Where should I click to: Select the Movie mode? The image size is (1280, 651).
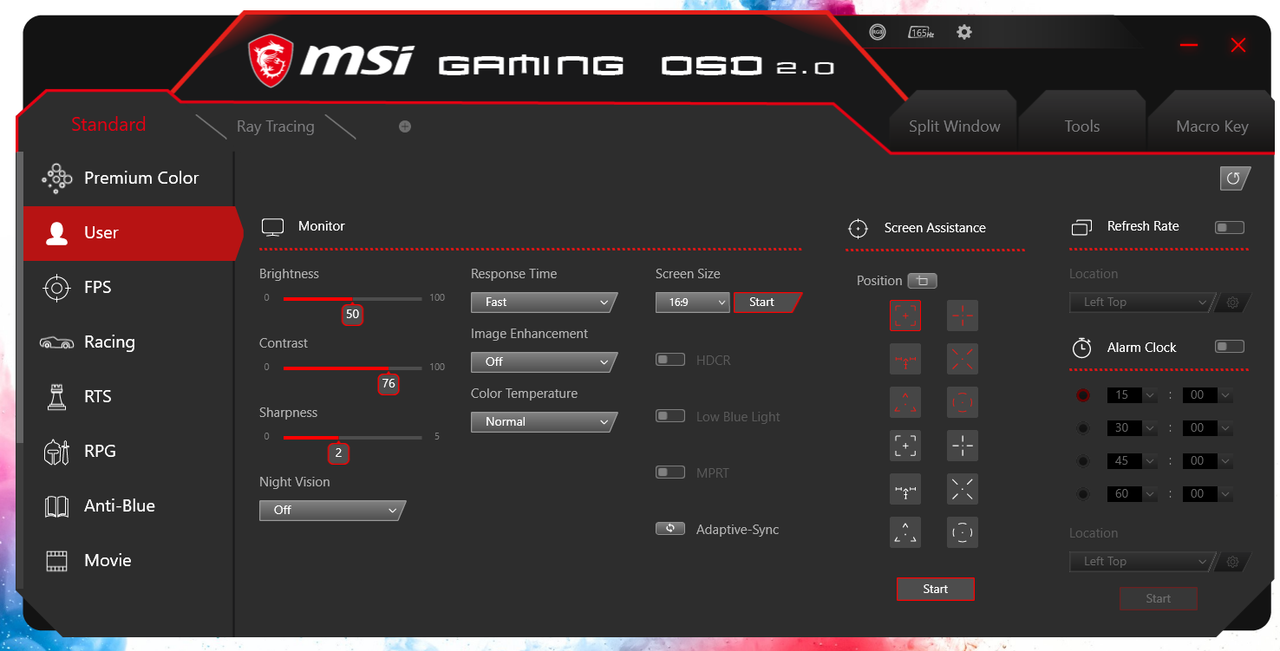point(128,561)
